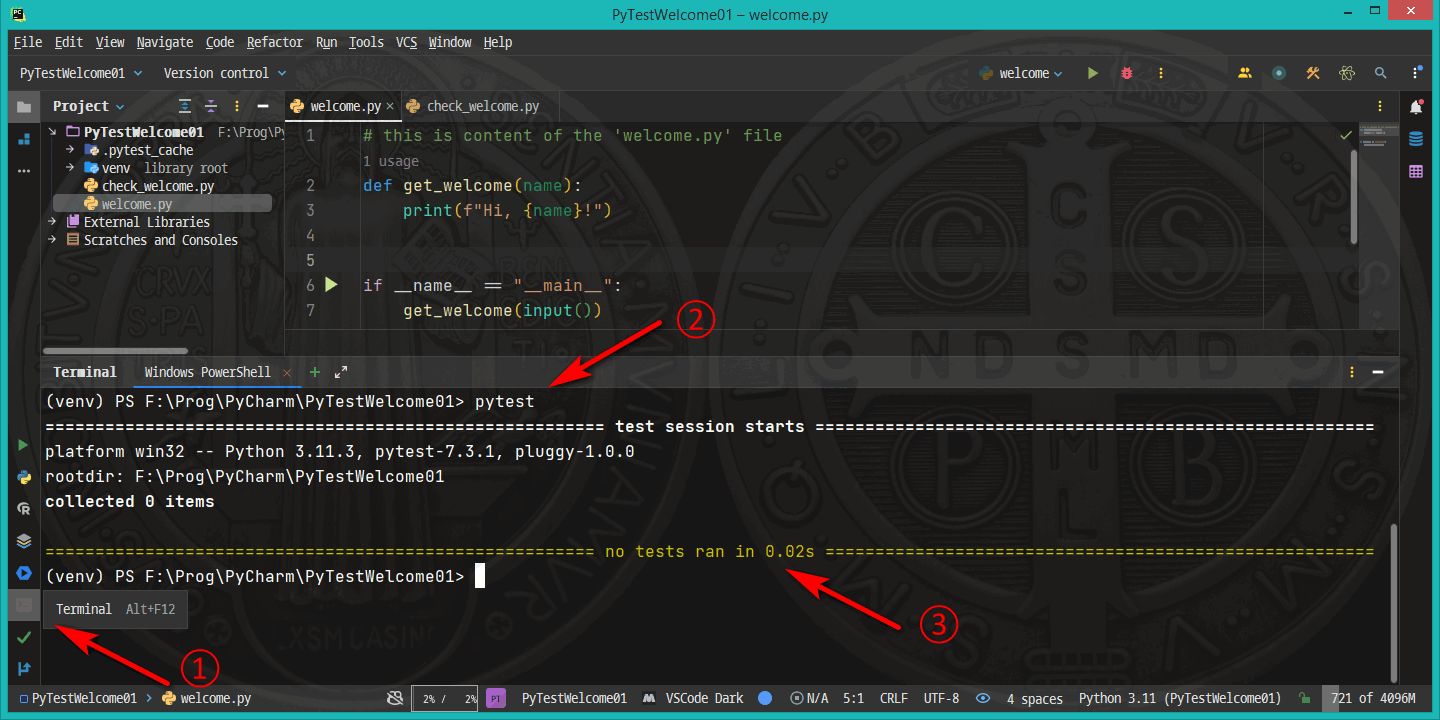Viewport: 1440px width, 720px height.
Task: Open Search Everywhere magnifier icon
Action: [1381, 73]
